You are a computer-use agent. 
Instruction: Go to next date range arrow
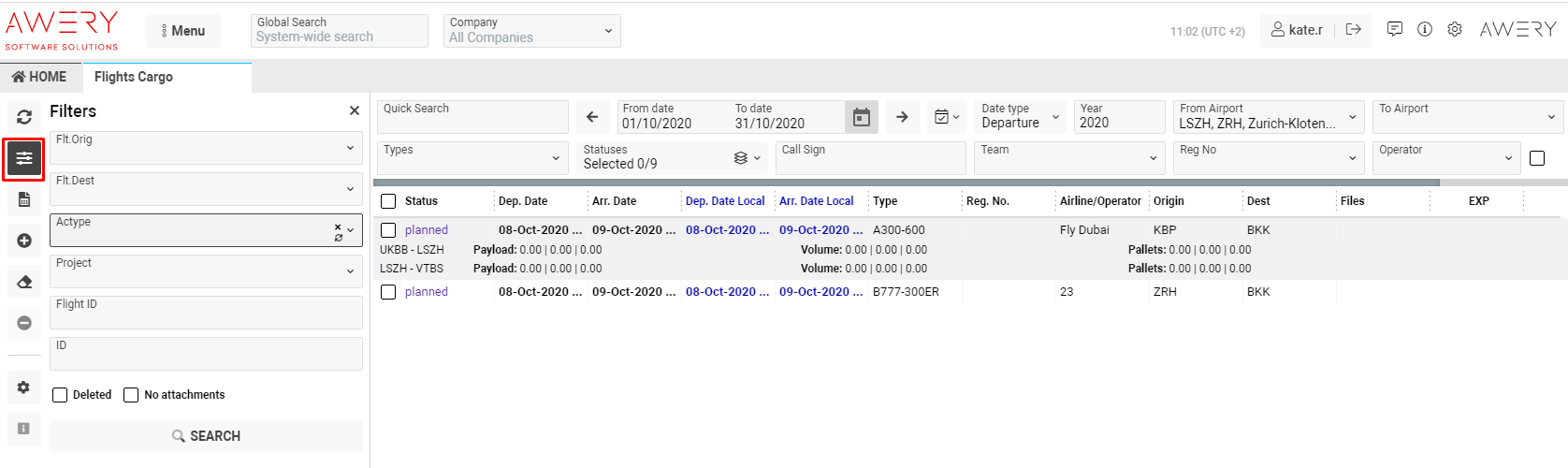point(902,117)
